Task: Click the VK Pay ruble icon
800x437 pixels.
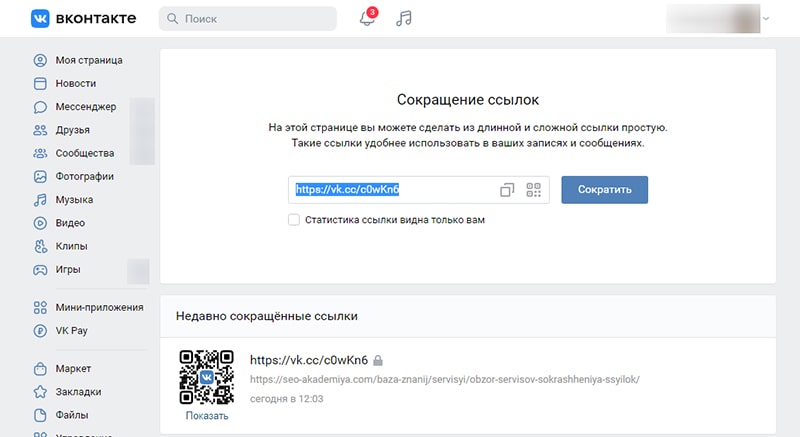Action: coord(40,331)
